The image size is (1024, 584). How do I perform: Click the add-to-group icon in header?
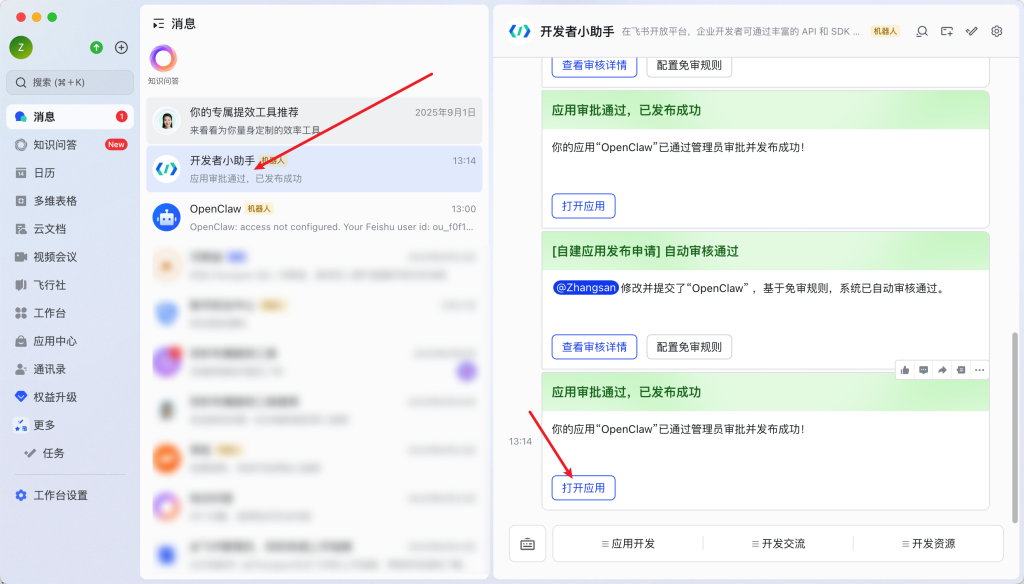coord(947,31)
